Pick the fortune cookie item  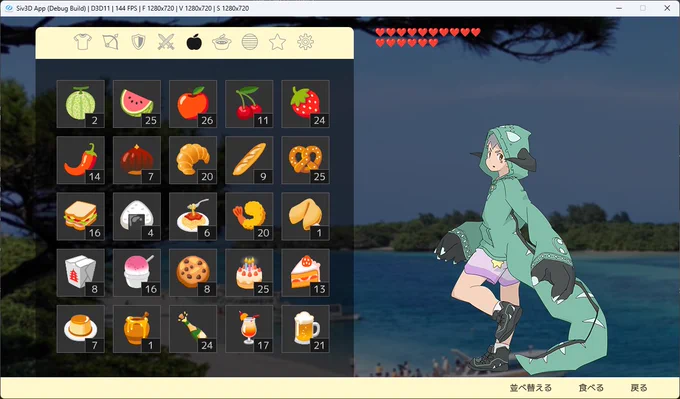pos(306,216)
